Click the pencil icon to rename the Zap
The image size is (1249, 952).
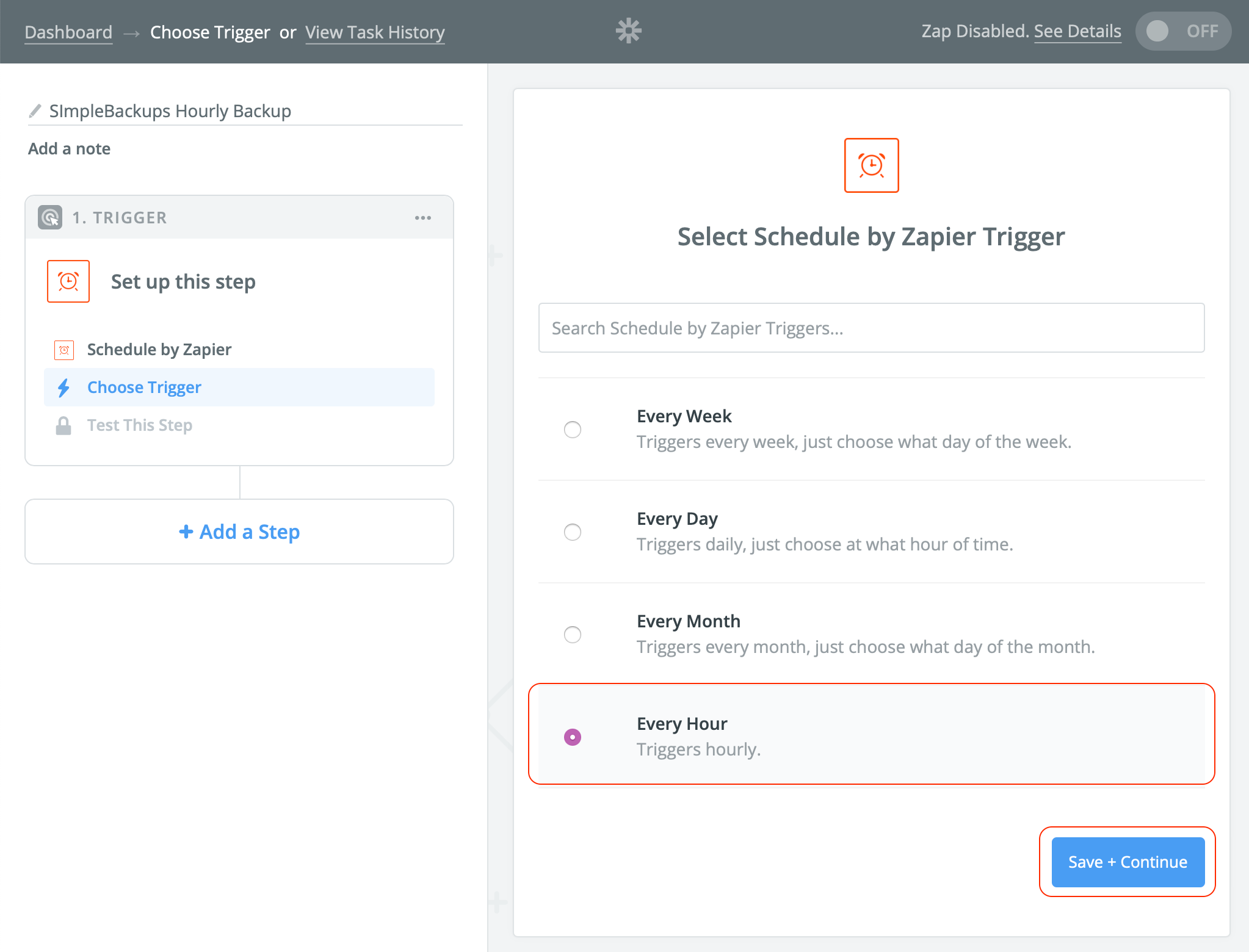tap(34, 110)
